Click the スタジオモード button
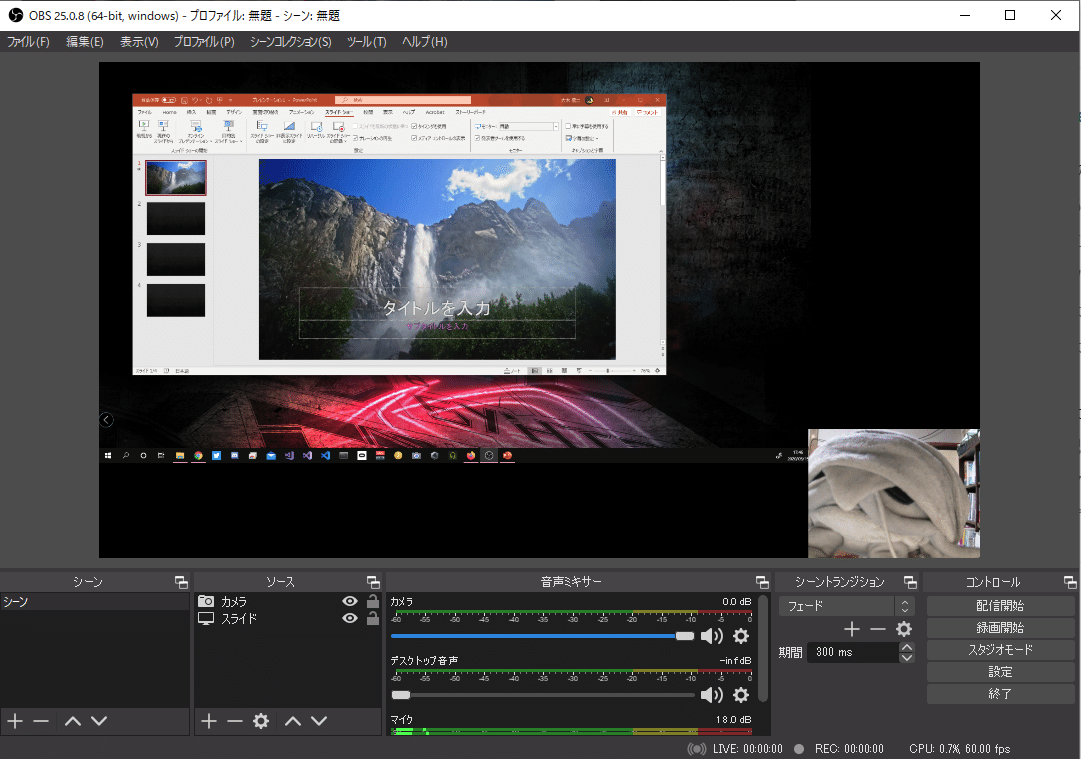This screenshot has width=1081, height=759. click(1000, 649)
